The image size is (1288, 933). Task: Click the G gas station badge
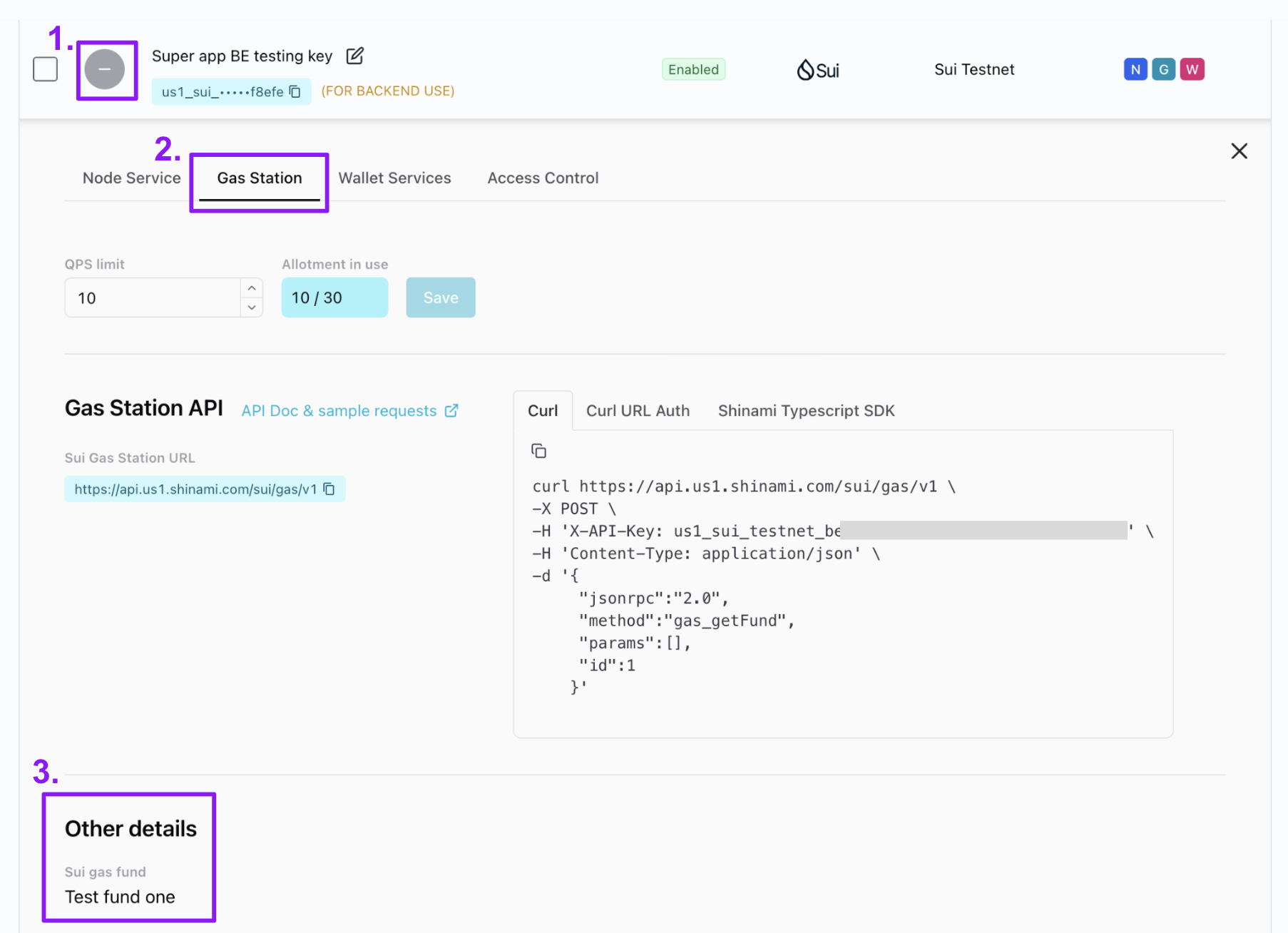click(x=1163, y=69)
